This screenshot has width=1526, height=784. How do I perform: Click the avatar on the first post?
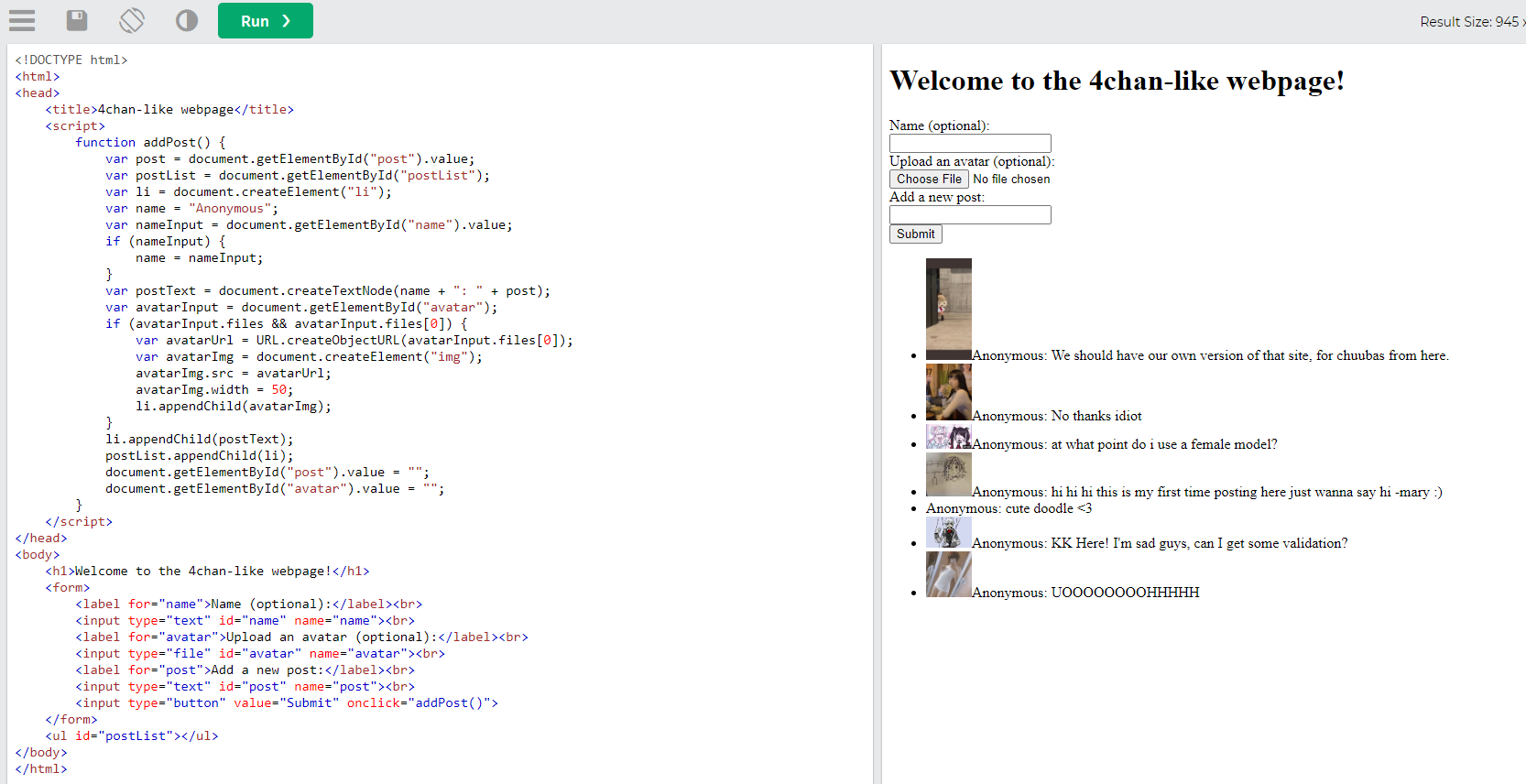pyautogui.click(x=948, y=309)
